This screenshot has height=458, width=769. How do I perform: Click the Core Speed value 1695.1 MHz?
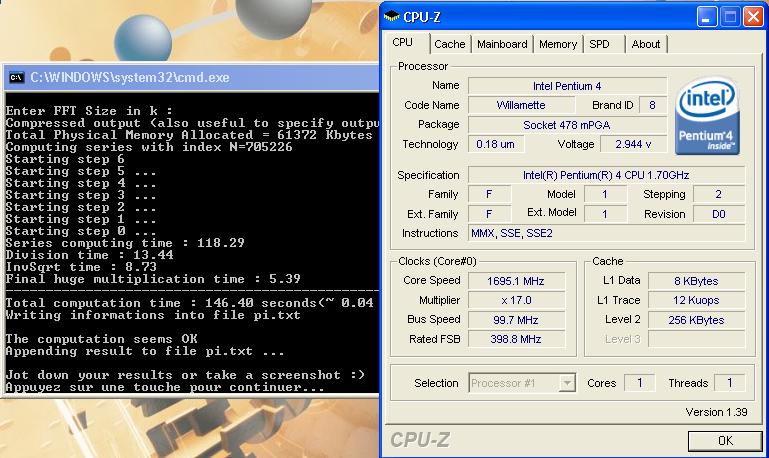pos(516,281)
